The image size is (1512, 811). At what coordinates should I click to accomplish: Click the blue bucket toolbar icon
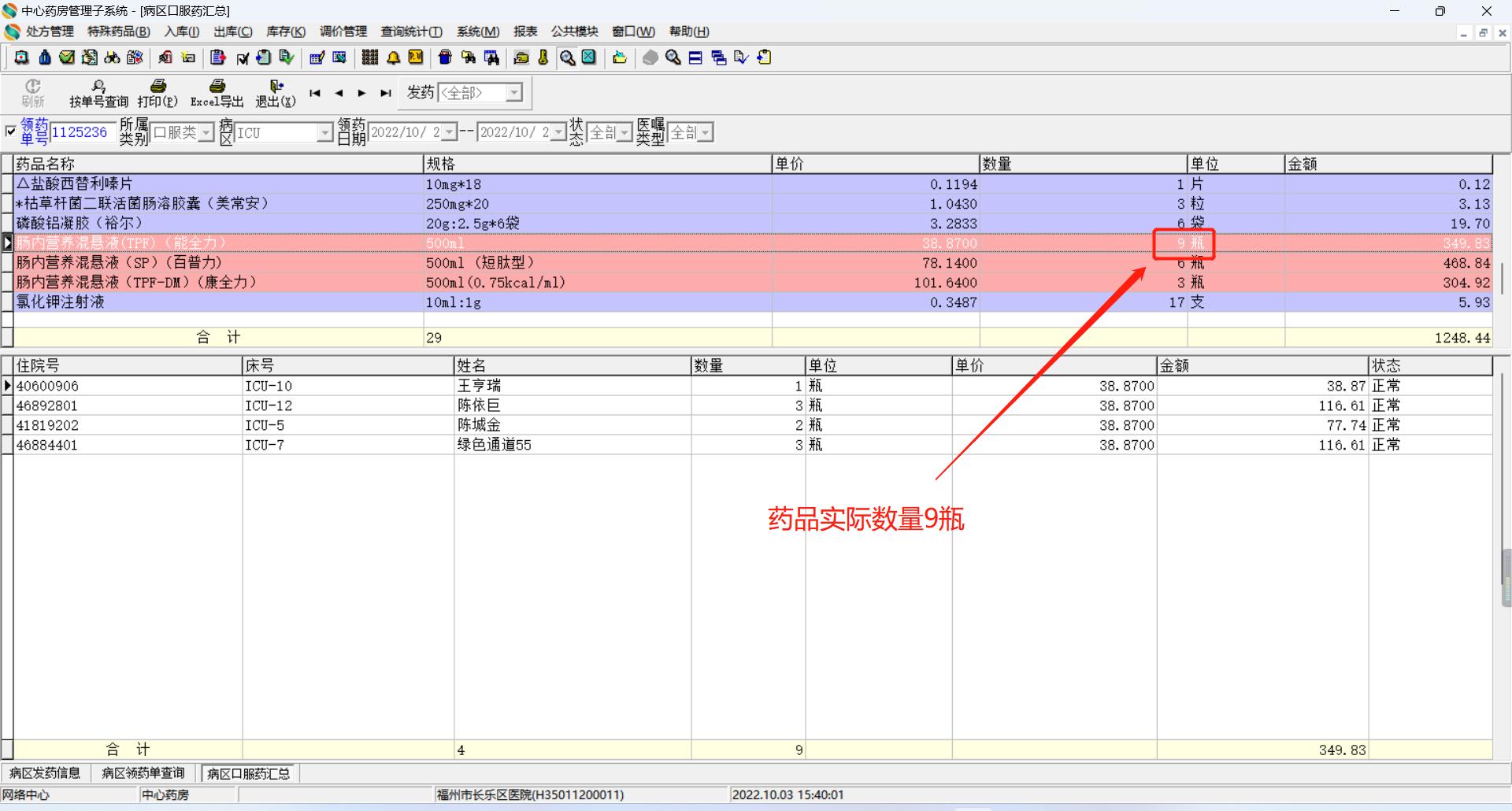[445, 57]
